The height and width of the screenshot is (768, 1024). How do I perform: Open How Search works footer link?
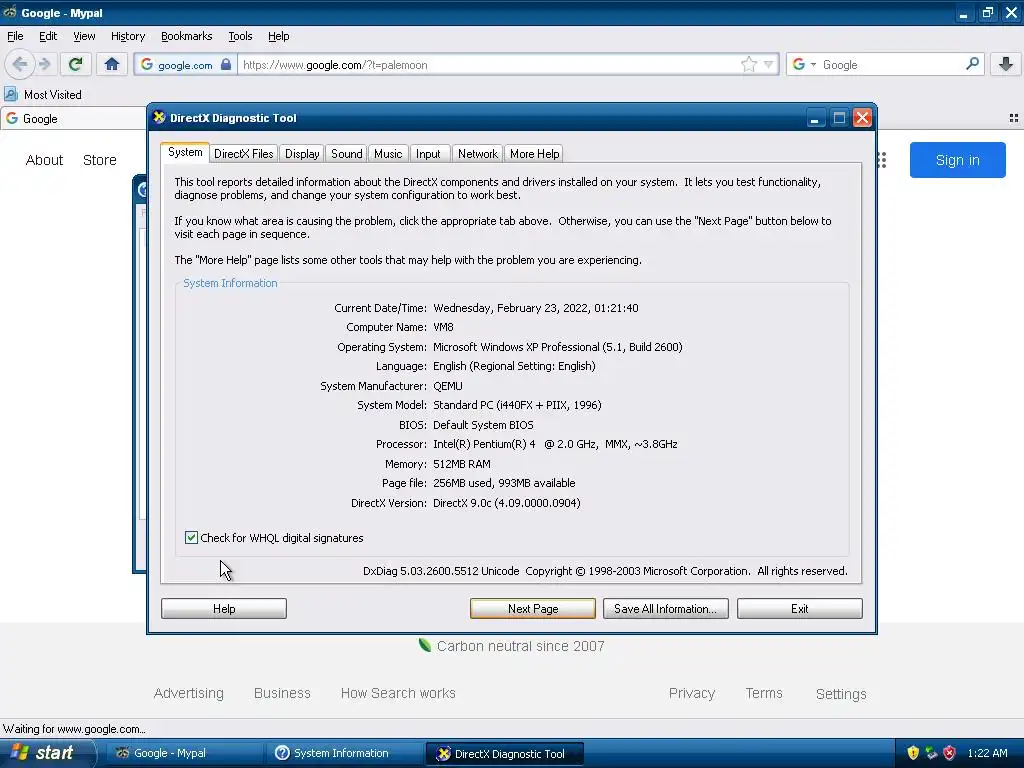coord(398,693)
